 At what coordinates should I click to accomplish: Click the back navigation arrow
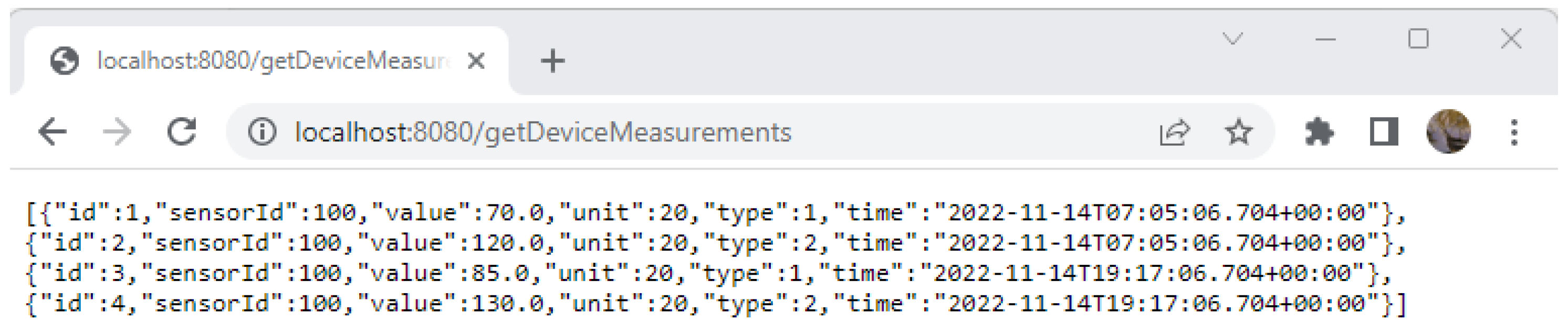pos(53,132)
